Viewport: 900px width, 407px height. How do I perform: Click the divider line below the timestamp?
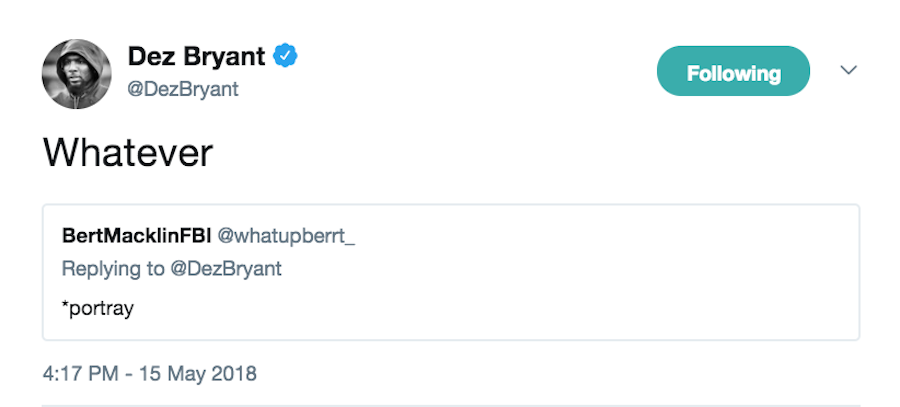[x=450, y=405]
